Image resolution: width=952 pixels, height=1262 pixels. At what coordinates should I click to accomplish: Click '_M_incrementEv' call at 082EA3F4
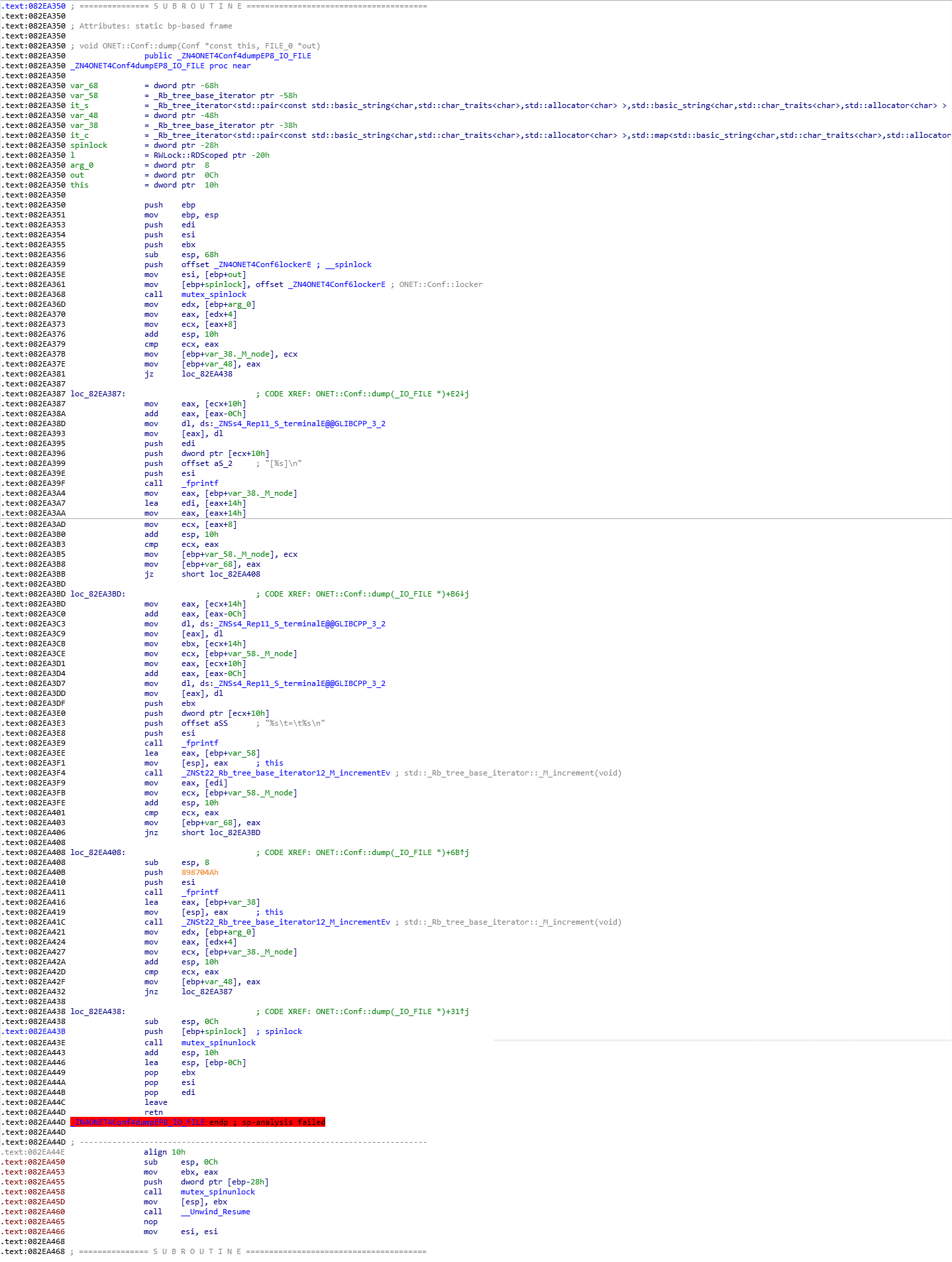click(286, 773)
